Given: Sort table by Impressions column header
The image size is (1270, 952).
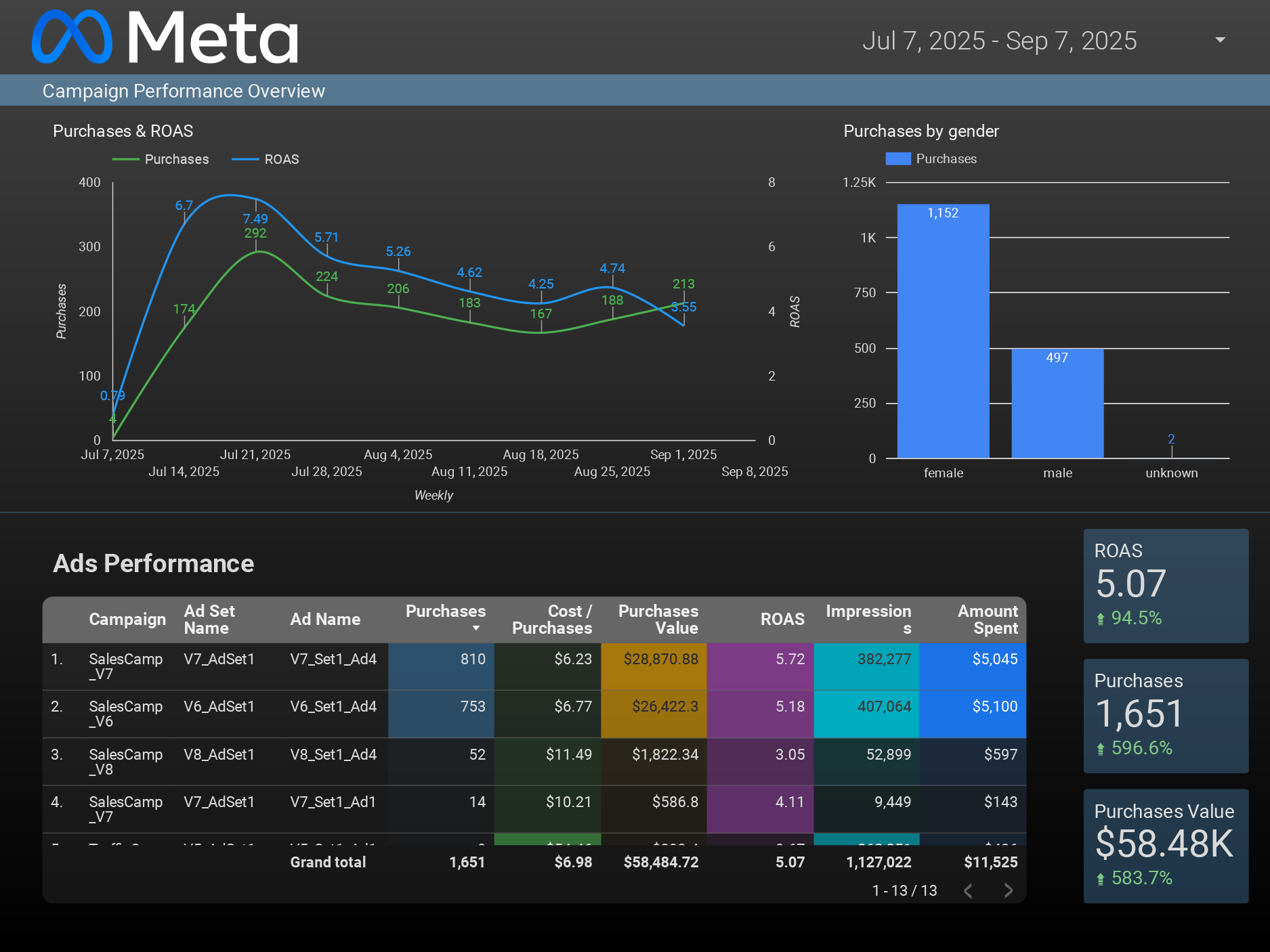Looking at the screenshot, I should click(x=868, y=620).
